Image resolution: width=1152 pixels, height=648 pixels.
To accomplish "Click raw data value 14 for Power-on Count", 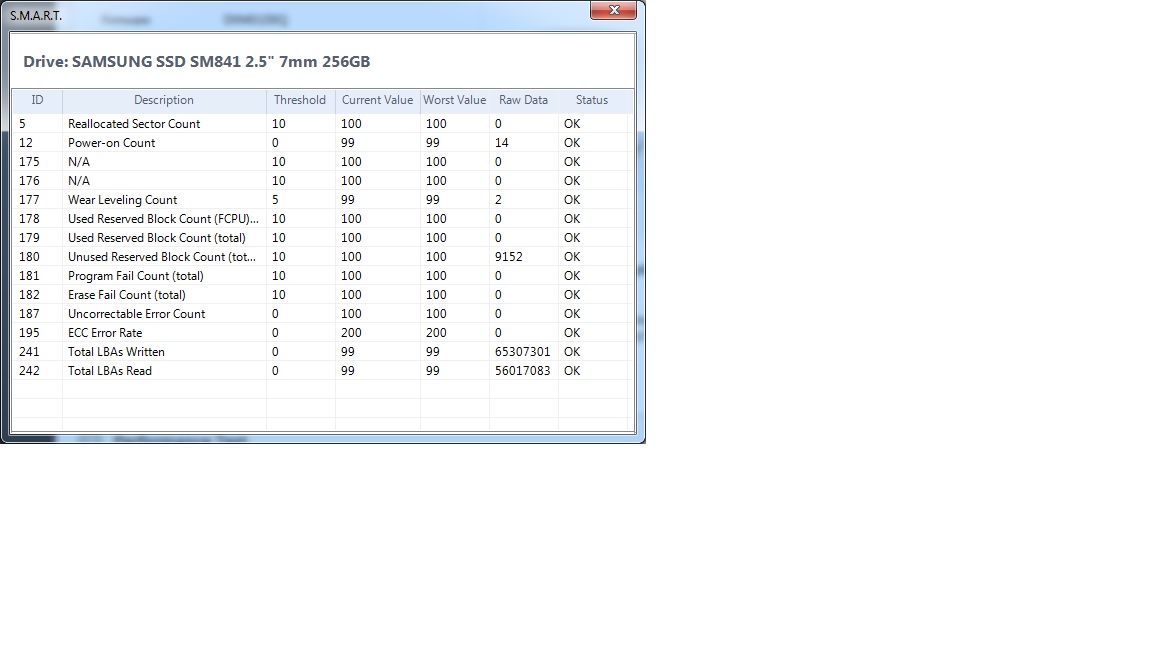I will coord(502,143).
